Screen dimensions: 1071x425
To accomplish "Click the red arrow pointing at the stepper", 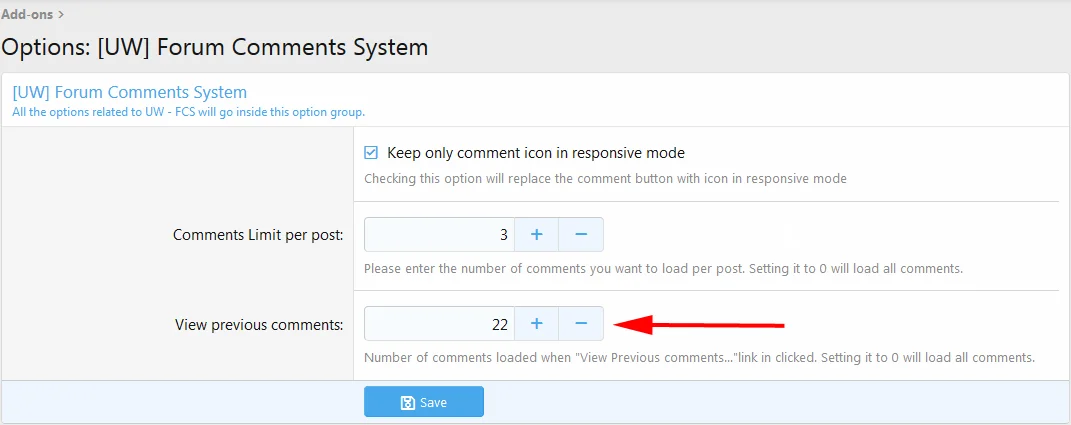I will 699,324.
